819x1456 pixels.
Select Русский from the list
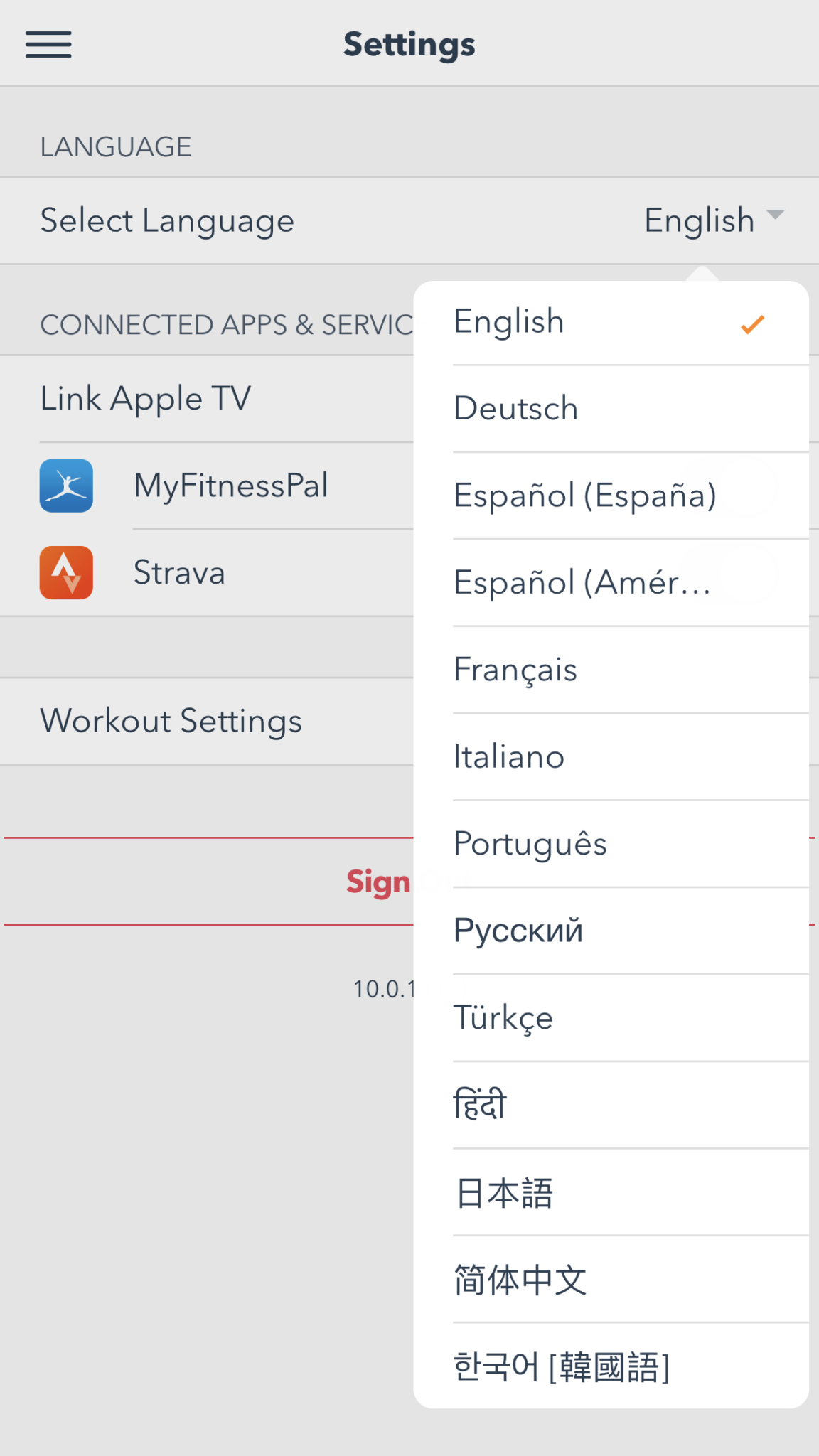pyautogui.click(x=518, y=931)
